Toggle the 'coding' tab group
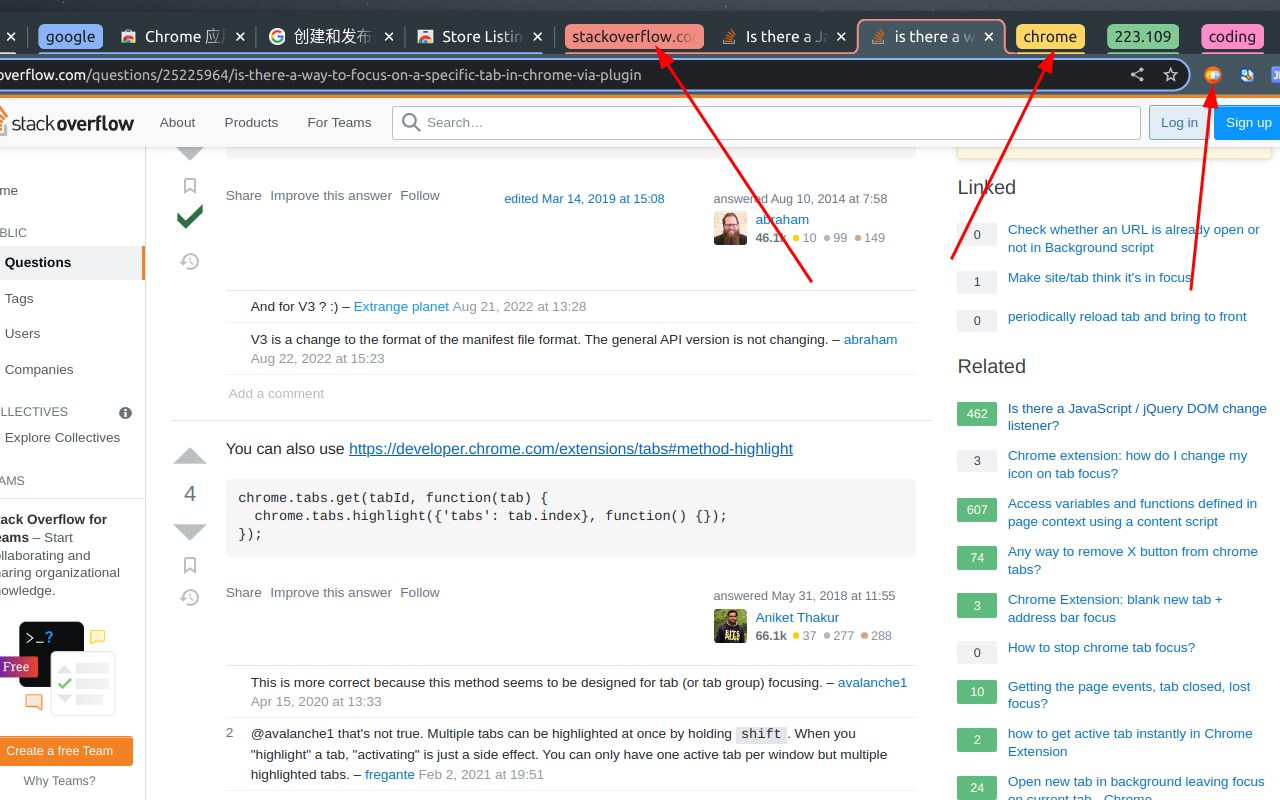 coord(1232,37)
